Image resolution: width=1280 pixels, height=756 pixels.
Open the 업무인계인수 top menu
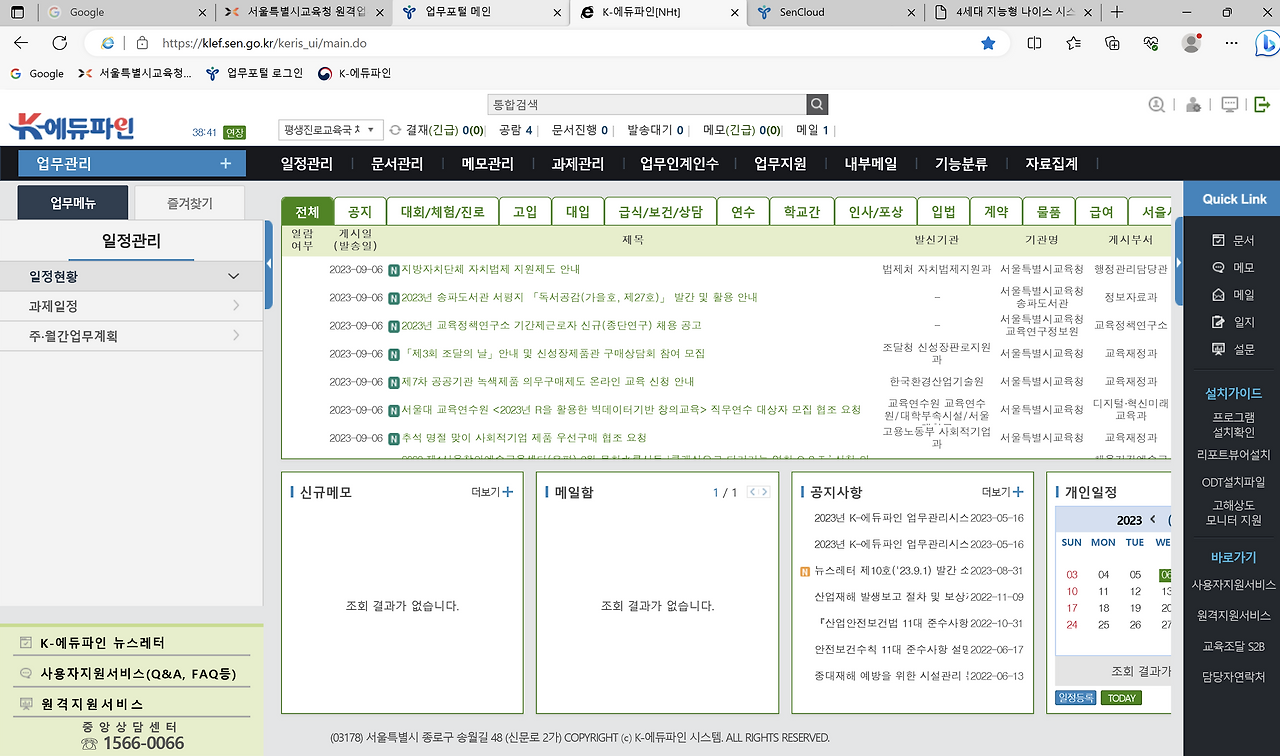[x=679, y=164]
